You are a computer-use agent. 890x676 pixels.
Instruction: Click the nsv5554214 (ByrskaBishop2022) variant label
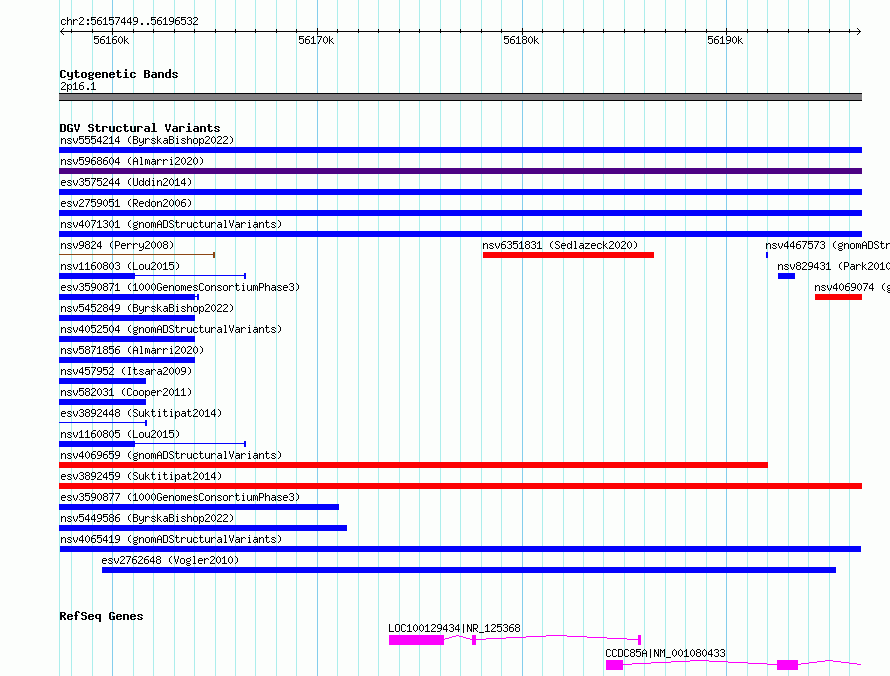[x=147, y=140]
